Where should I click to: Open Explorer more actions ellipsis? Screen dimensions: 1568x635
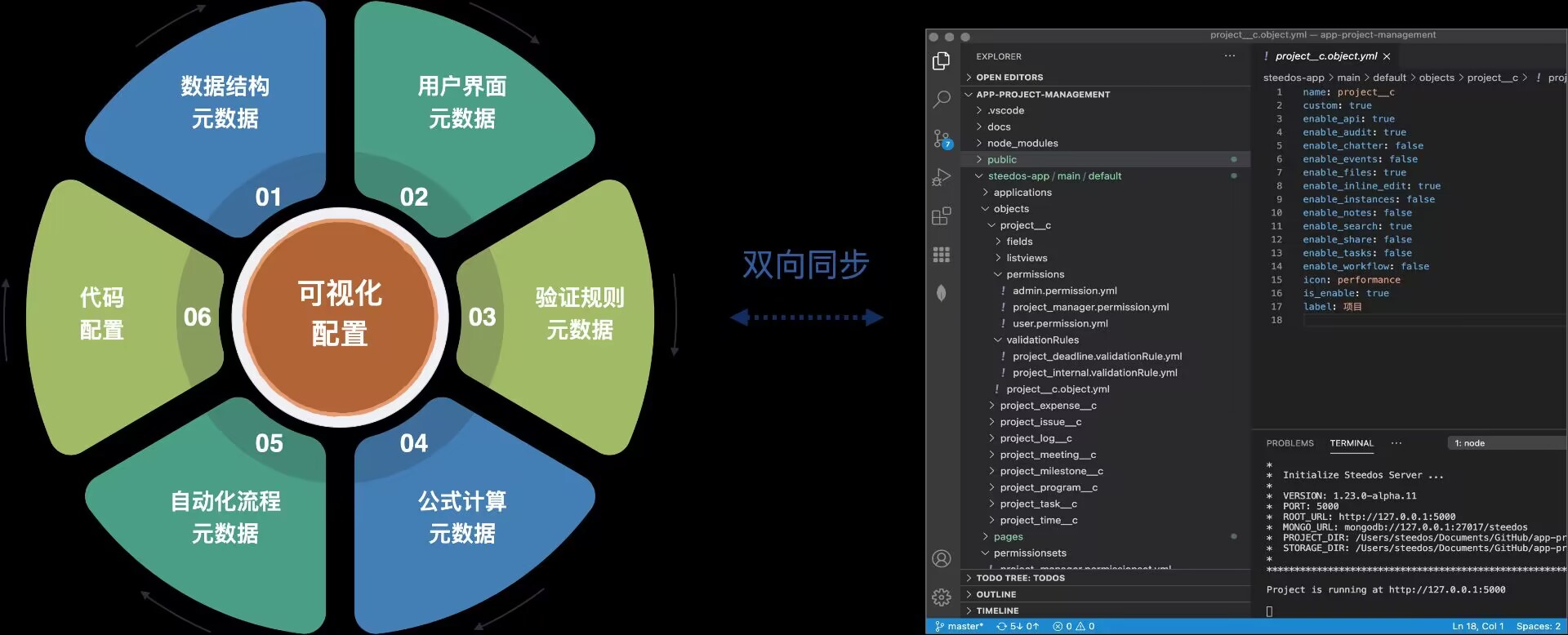(1230, 56)
